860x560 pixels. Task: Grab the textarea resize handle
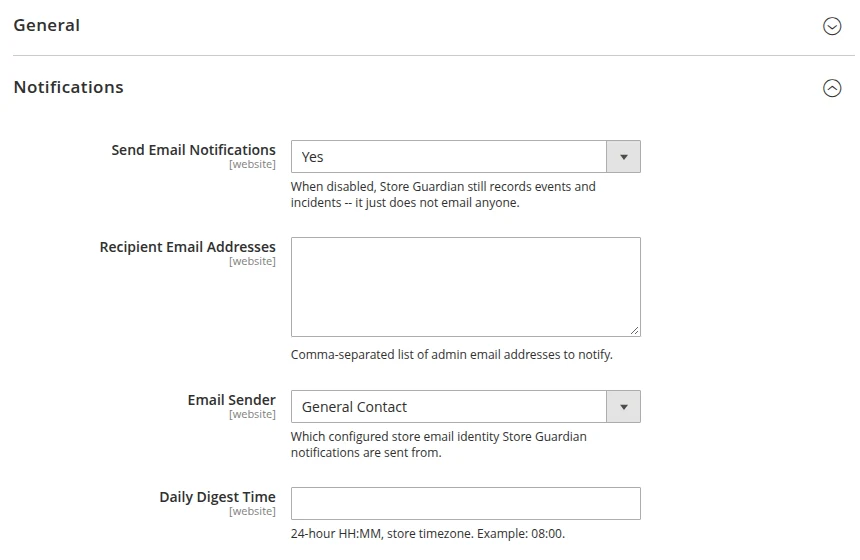(x=634, y=330)
